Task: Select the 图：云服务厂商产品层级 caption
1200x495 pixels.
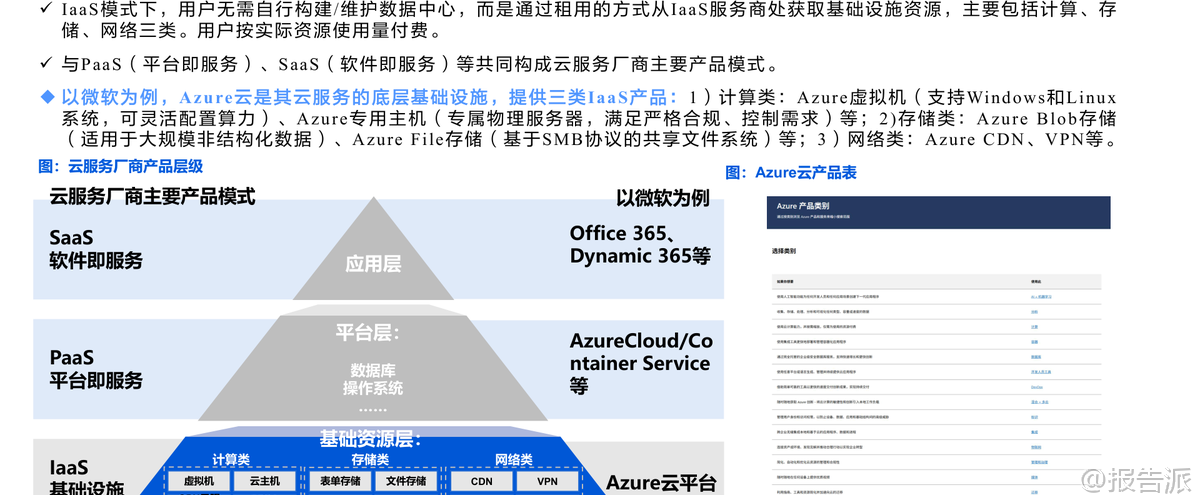Action: point(120,166)
